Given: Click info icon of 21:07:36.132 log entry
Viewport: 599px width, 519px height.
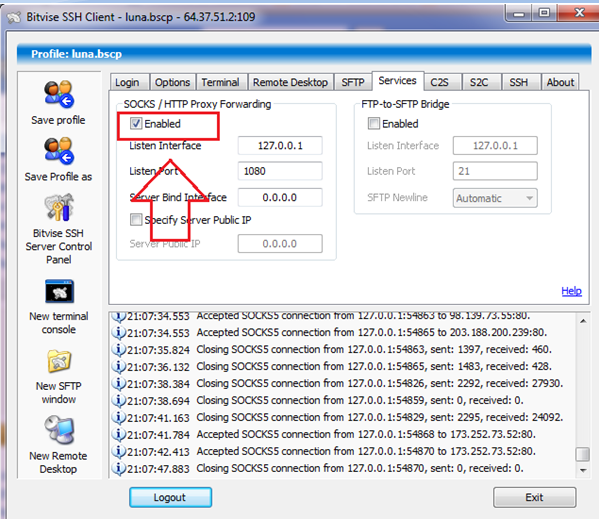Looking at the screenshot, I should pos(119,367).
